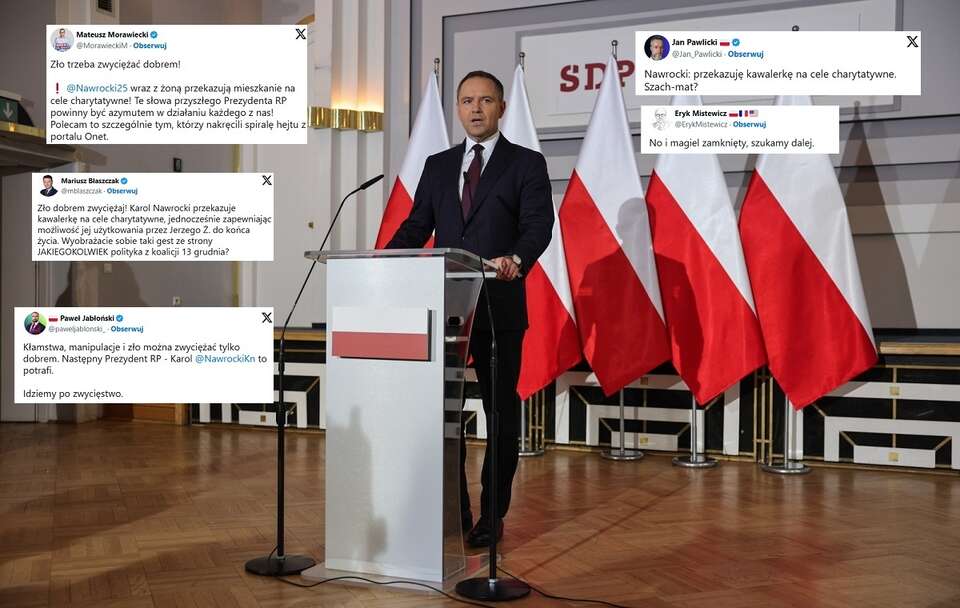The image size is (960, 608).
Task: Click X logo on Jabłoński tweet
Action: point(267,317)
